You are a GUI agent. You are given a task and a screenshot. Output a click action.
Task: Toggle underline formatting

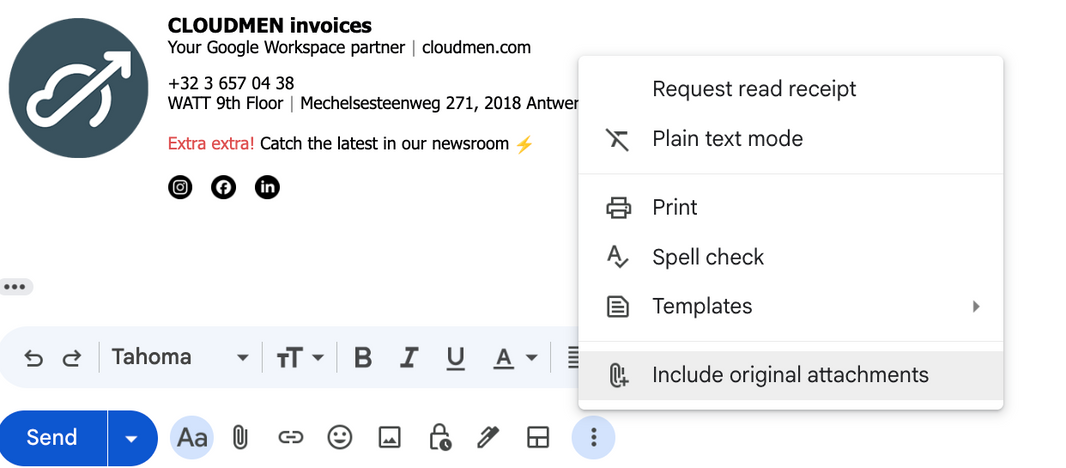455,358
